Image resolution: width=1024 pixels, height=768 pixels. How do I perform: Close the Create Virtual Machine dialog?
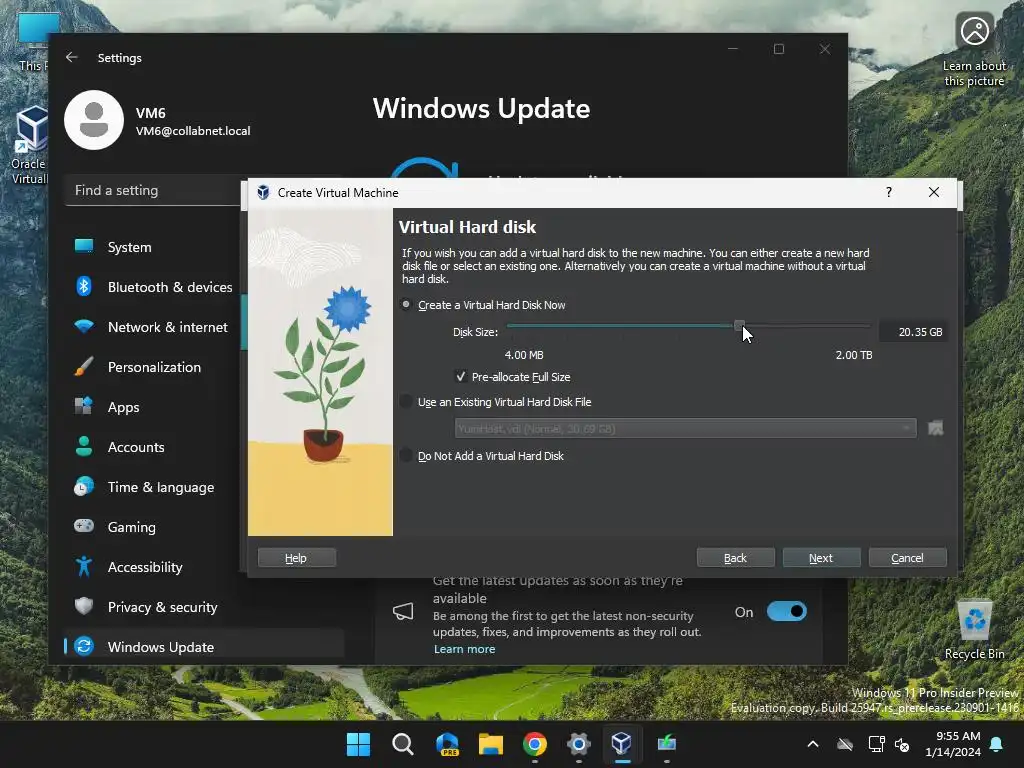(x=934, y=192)
